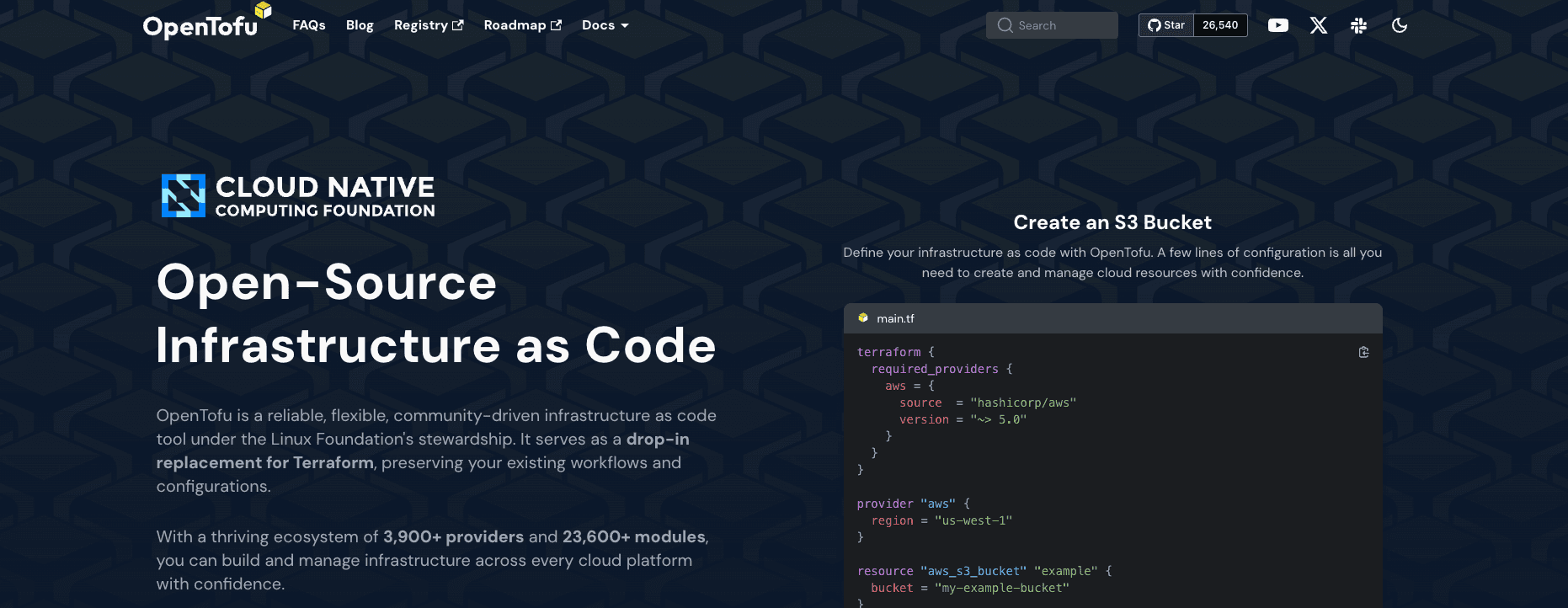The width and height of the screenshot is (1568, 608).
Task: Click the "3,900+ providers" text
Action: point(453,536)
